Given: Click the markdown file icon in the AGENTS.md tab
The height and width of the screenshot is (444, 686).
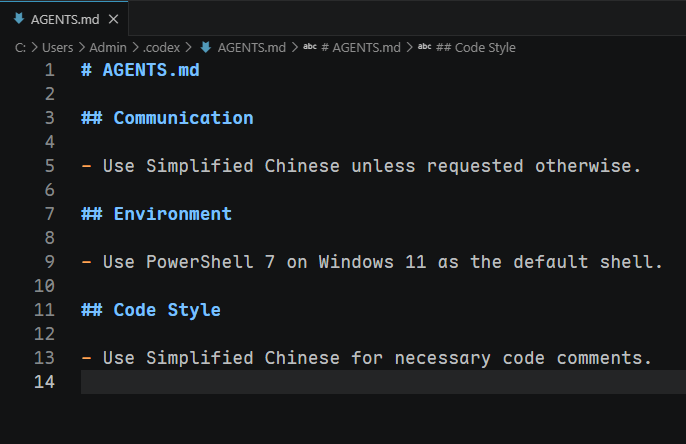Looking at the screenshot, I should point(19,18).
